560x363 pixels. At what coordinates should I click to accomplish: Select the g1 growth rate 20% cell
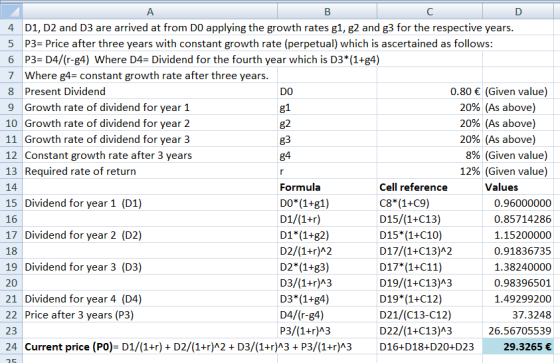point(430,107)
